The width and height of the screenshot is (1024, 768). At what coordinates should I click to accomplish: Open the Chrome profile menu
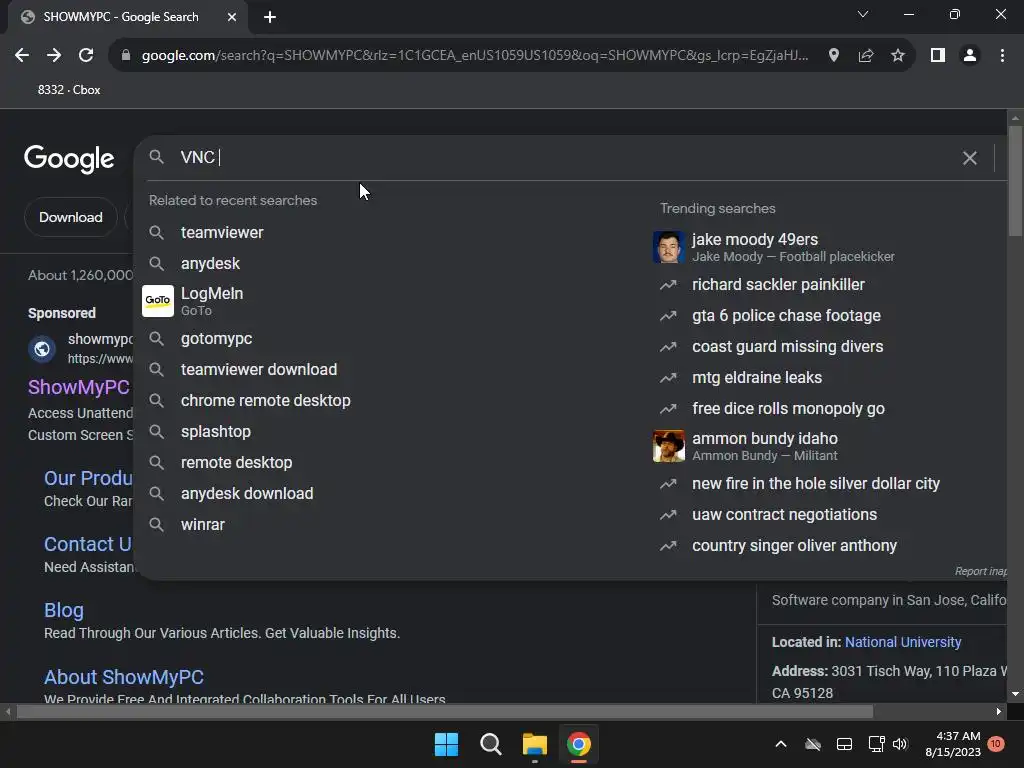(x=970, y=56)
